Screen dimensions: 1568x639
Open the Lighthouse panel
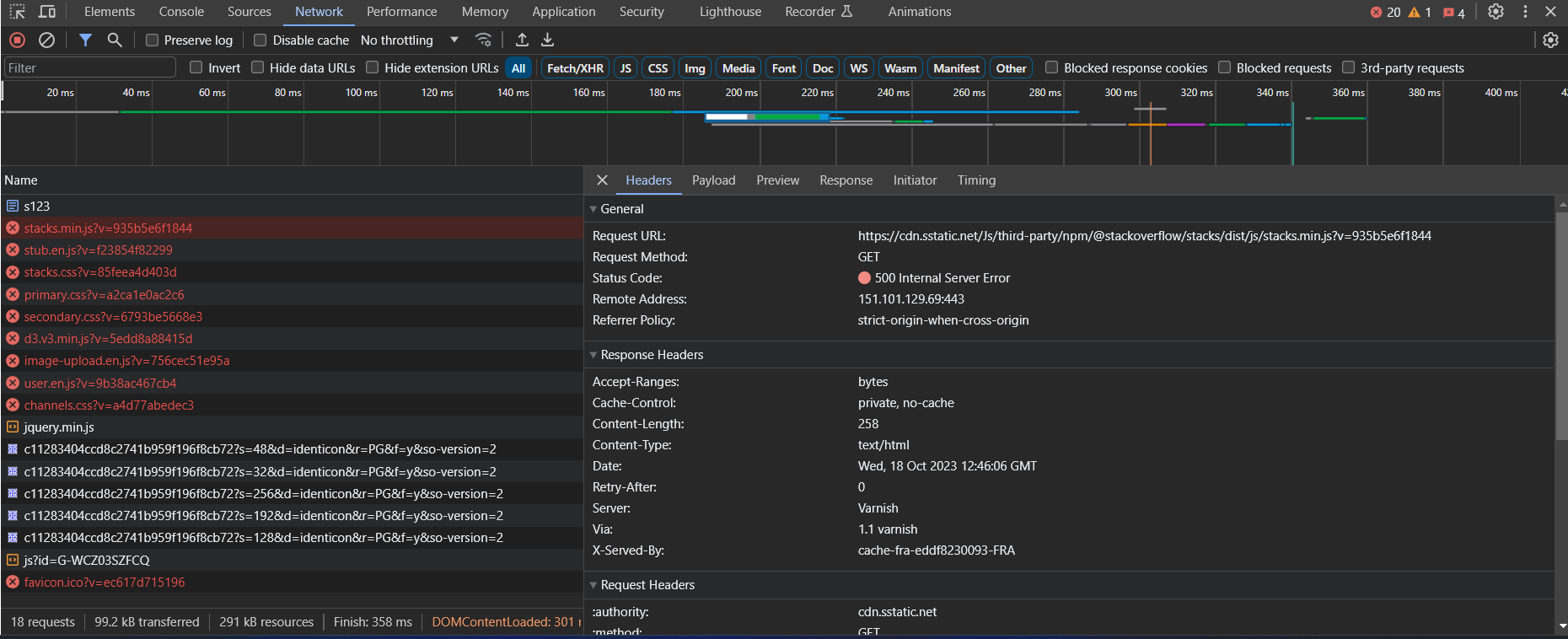[x=730, y=12]
